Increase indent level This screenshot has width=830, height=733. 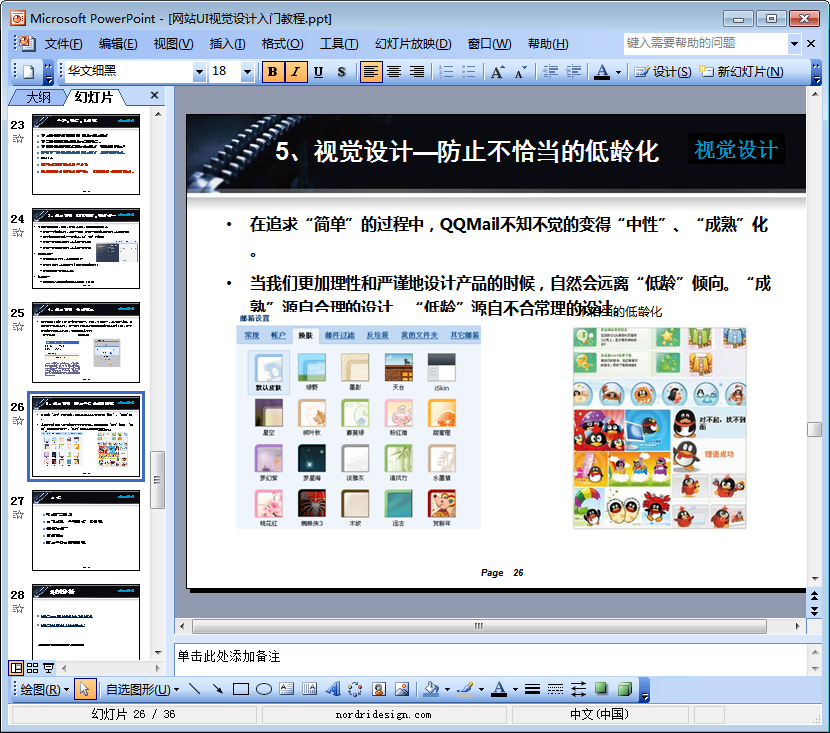[573, 71]
